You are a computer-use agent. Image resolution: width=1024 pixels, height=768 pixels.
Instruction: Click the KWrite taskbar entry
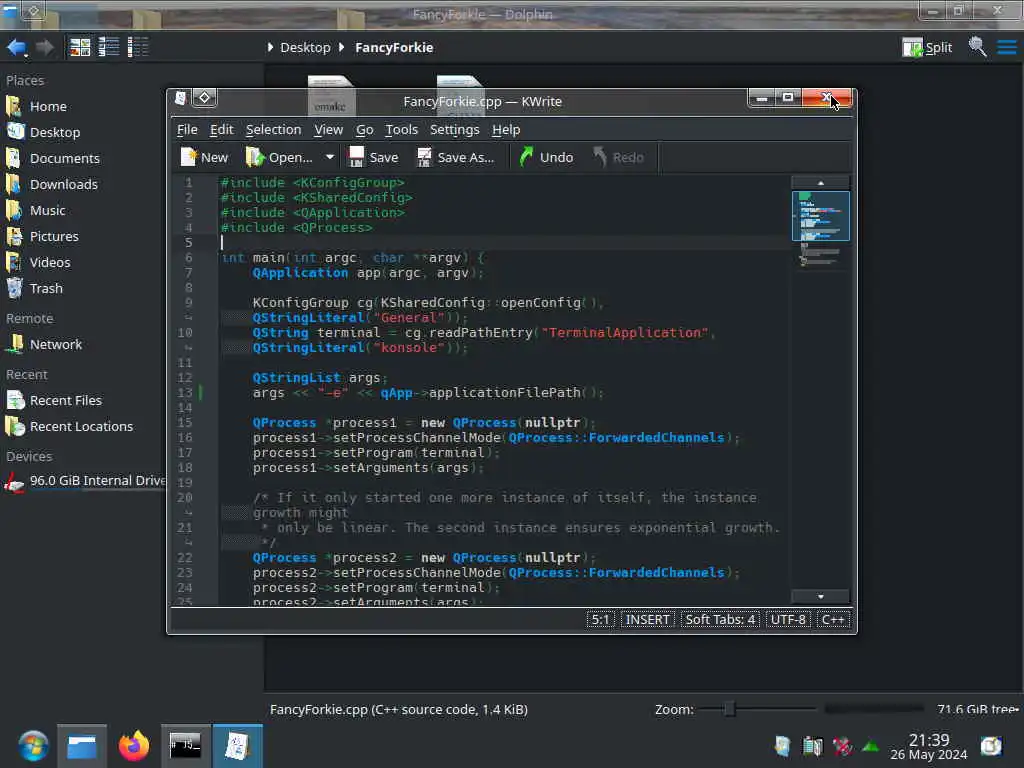[x=238, y=746]
